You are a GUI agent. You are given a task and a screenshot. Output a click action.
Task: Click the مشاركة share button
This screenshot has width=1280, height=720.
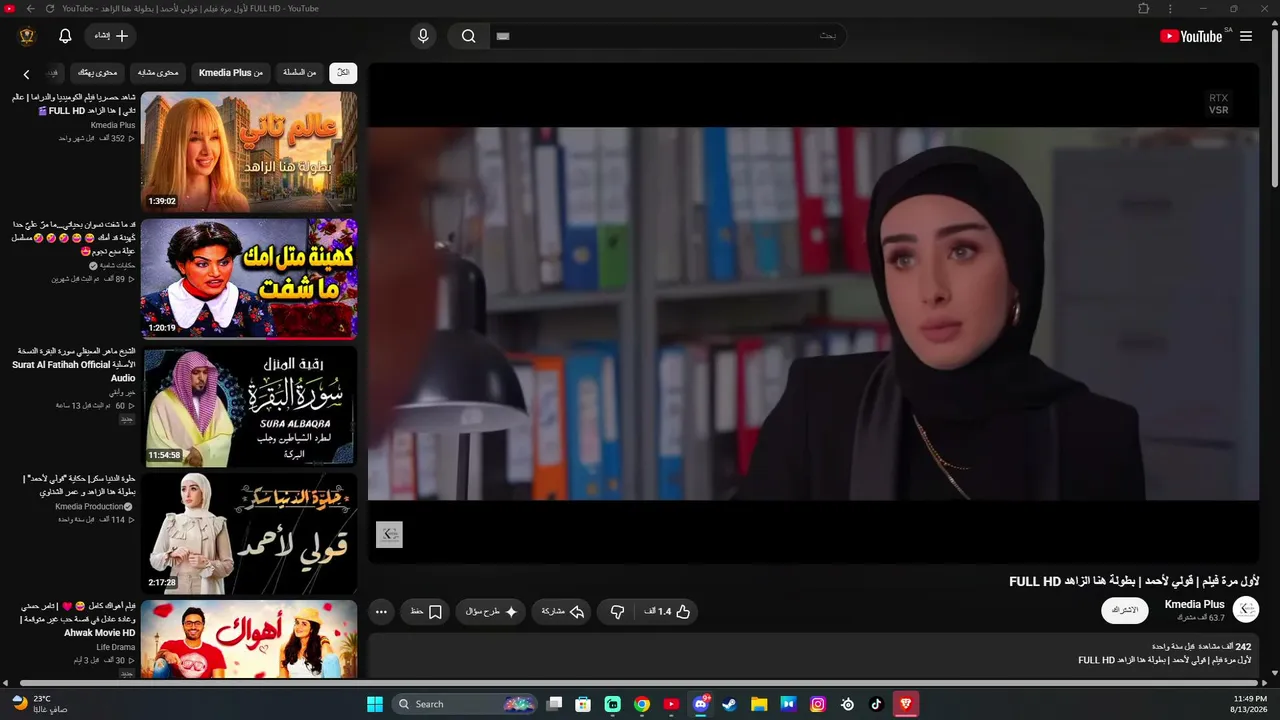click(563, 612)
